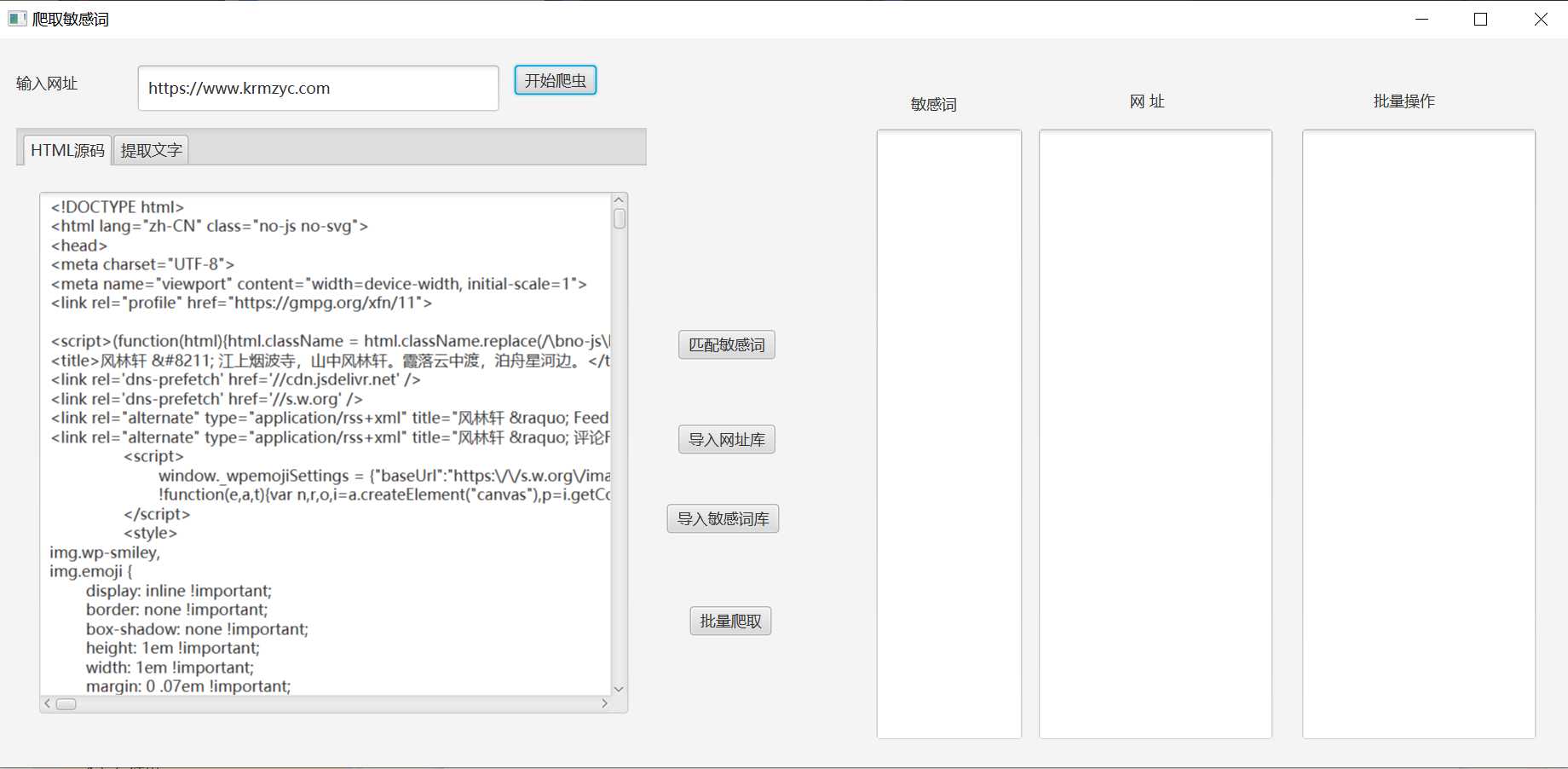
Task: Click the horizontal scrollbar right arrow
Action: [x=604, y=703]
